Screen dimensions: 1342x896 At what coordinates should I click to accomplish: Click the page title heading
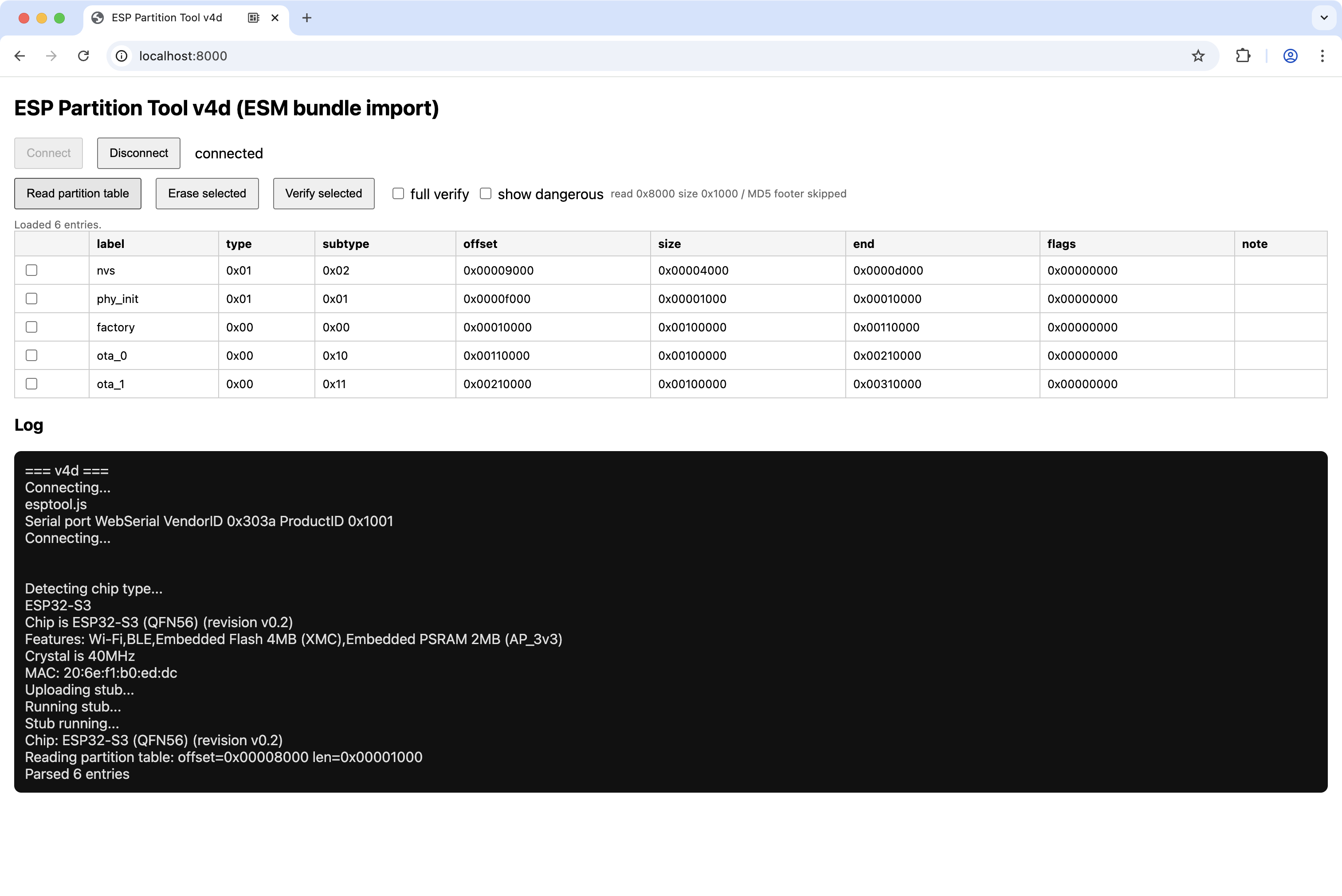(227, 108)
